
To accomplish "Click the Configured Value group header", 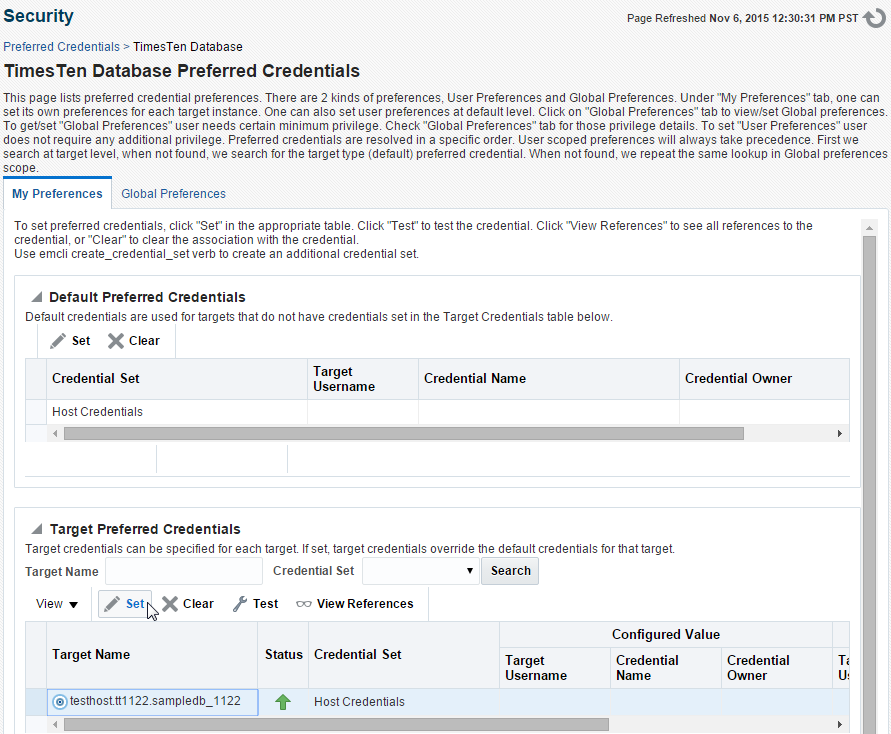I will [665, 635].
